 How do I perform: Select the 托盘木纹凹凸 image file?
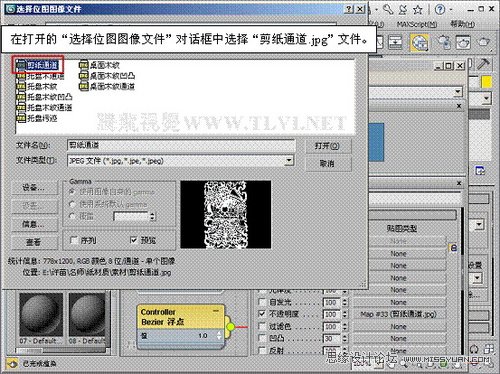[x=45, y=97]
